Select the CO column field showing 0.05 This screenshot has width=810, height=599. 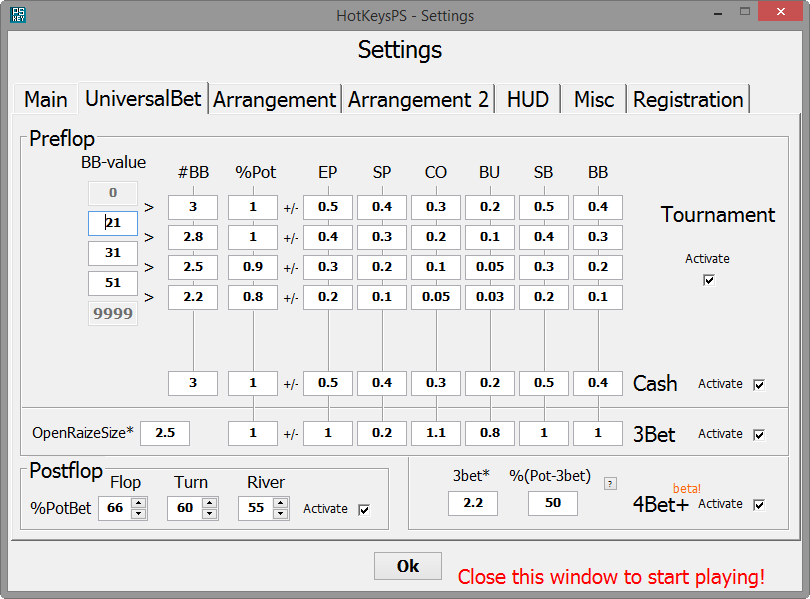[x=436, y=297]
